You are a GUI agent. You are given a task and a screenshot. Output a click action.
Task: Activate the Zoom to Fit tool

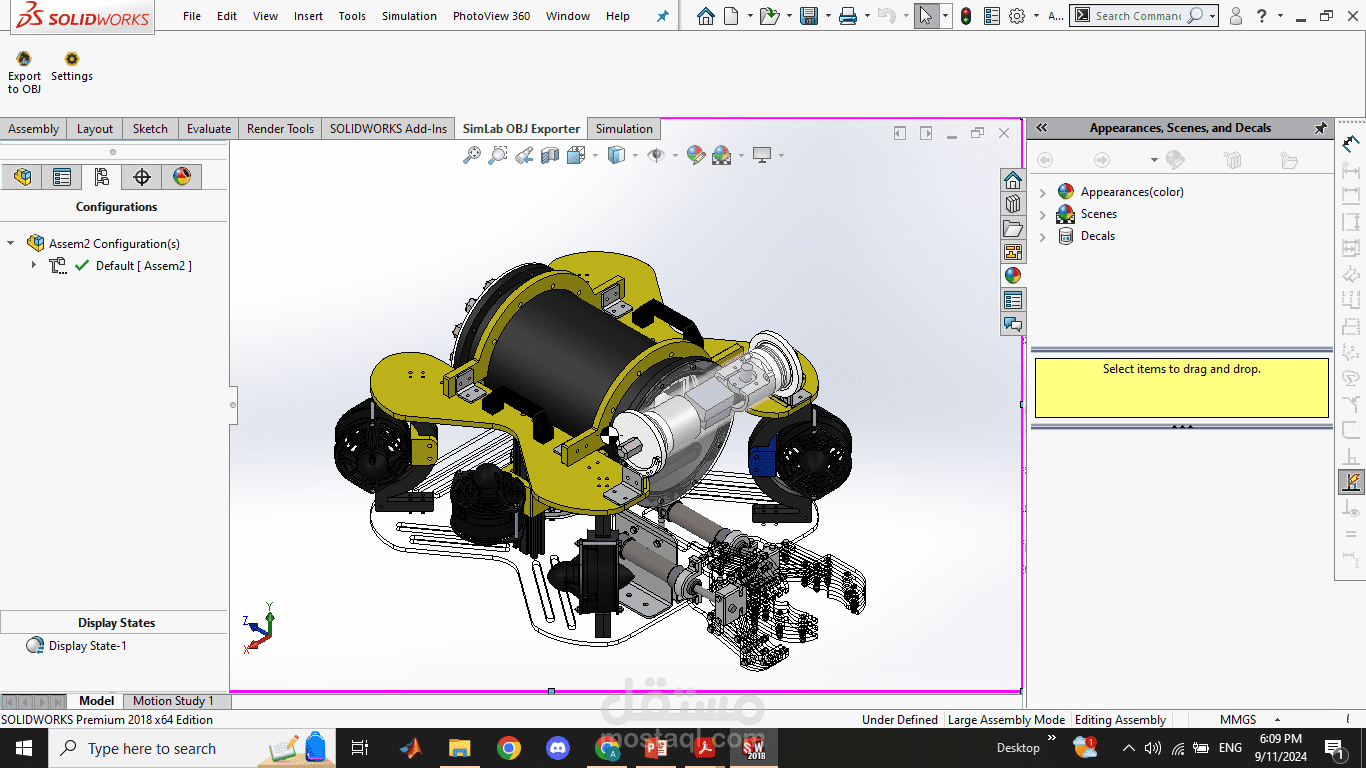(x=471, y=155)
